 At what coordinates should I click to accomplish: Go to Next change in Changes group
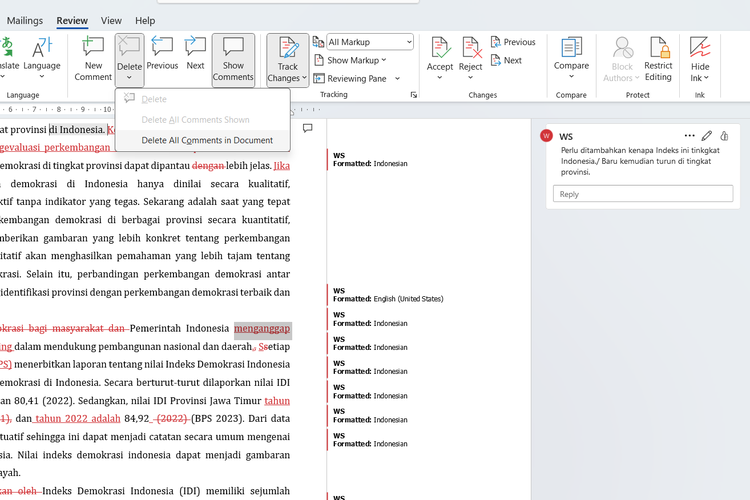pyautogui.click(x=506, y=60)
